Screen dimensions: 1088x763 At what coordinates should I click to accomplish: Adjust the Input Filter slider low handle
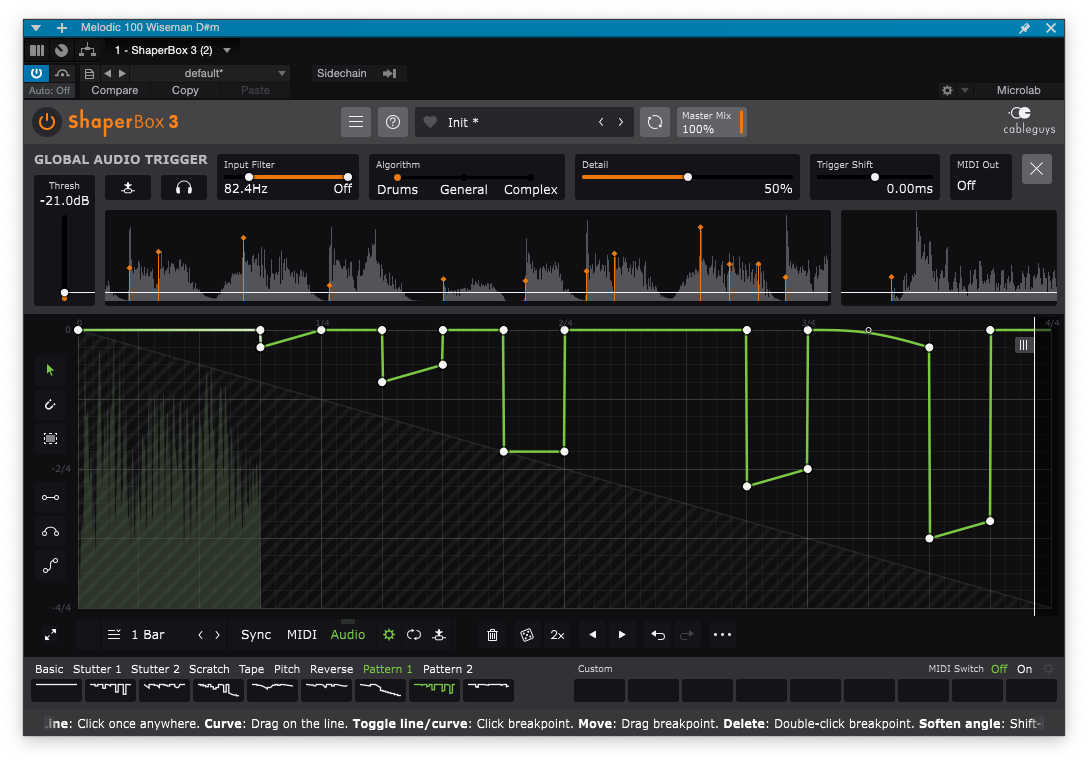[248, 177]
